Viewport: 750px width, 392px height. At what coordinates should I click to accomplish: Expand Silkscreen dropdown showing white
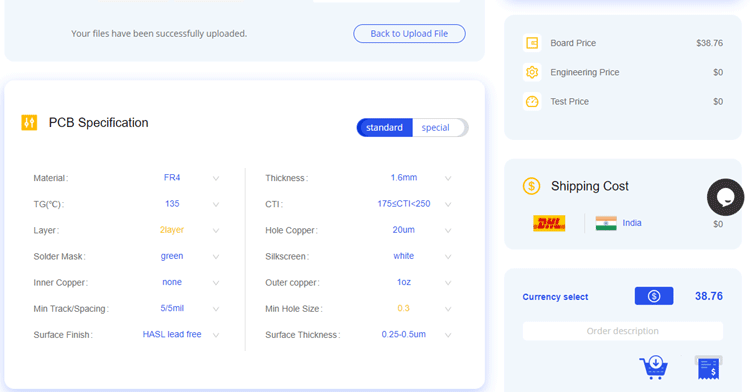pos(414,256)
